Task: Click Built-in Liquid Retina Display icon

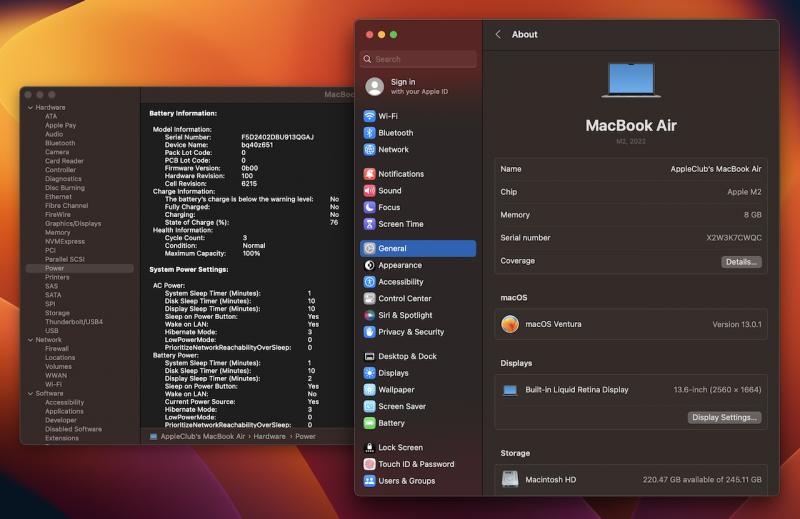Action: point(510,390)
